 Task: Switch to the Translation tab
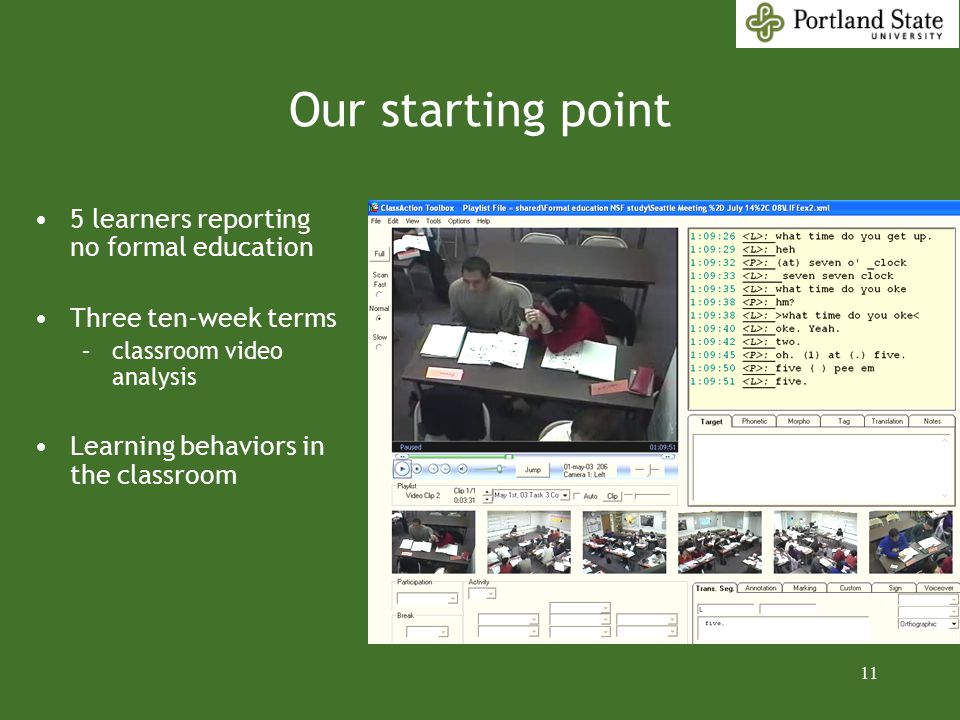pos(887,421)
